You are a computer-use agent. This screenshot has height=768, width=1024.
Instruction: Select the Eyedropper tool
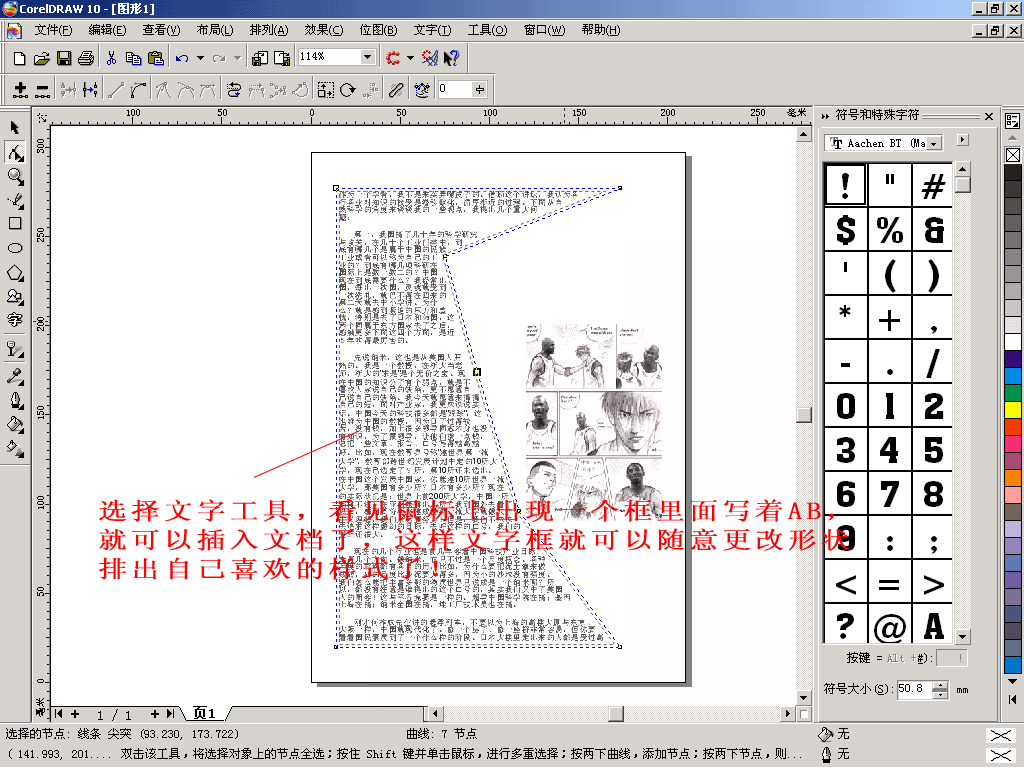click(x=15, y=376)
